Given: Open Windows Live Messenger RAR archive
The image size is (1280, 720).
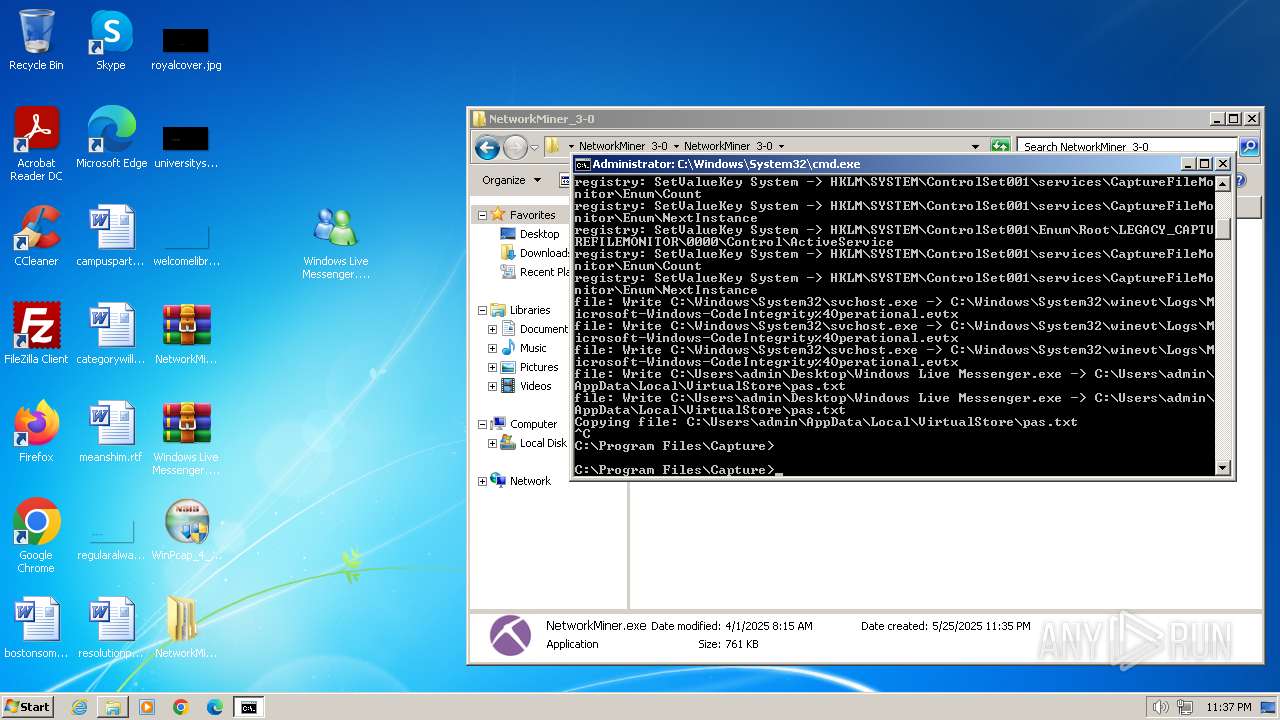Looking at the screenshot, I should pos(186,438).
